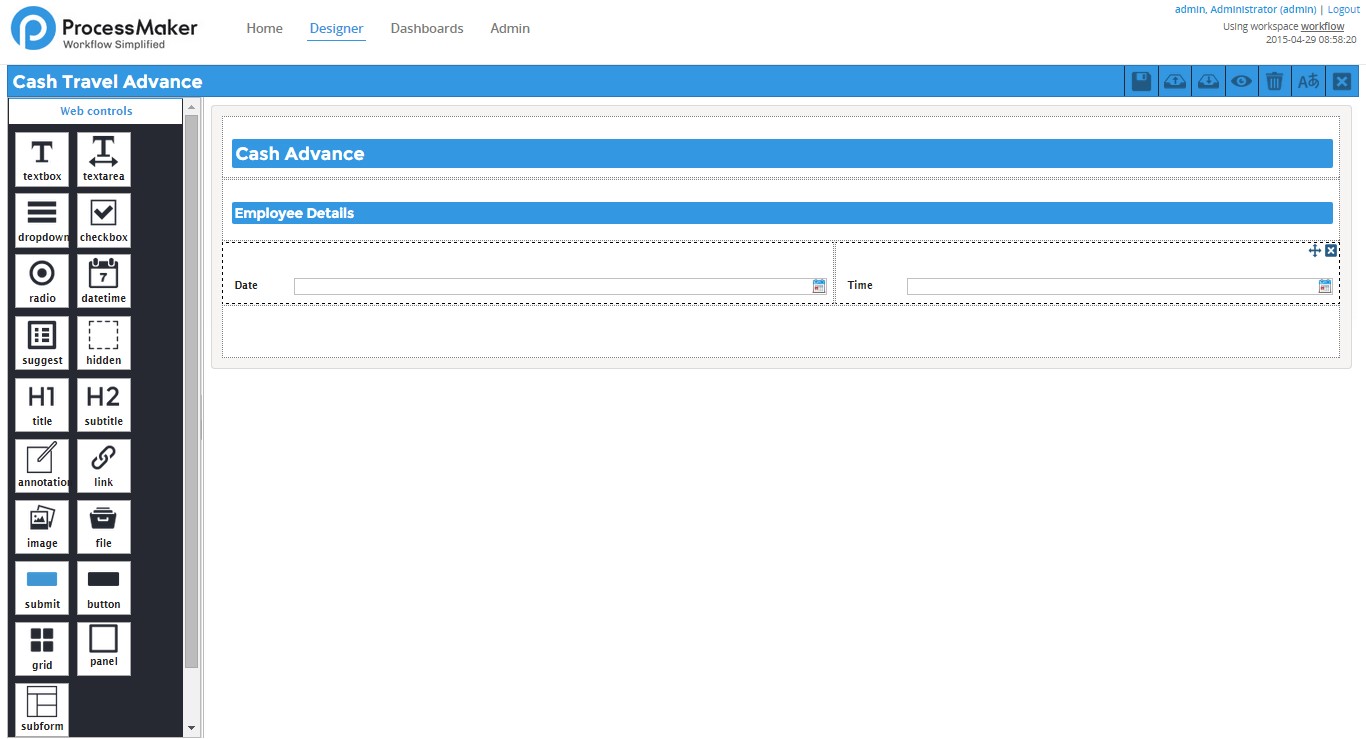Click the Clear form trash icon

1274,81
